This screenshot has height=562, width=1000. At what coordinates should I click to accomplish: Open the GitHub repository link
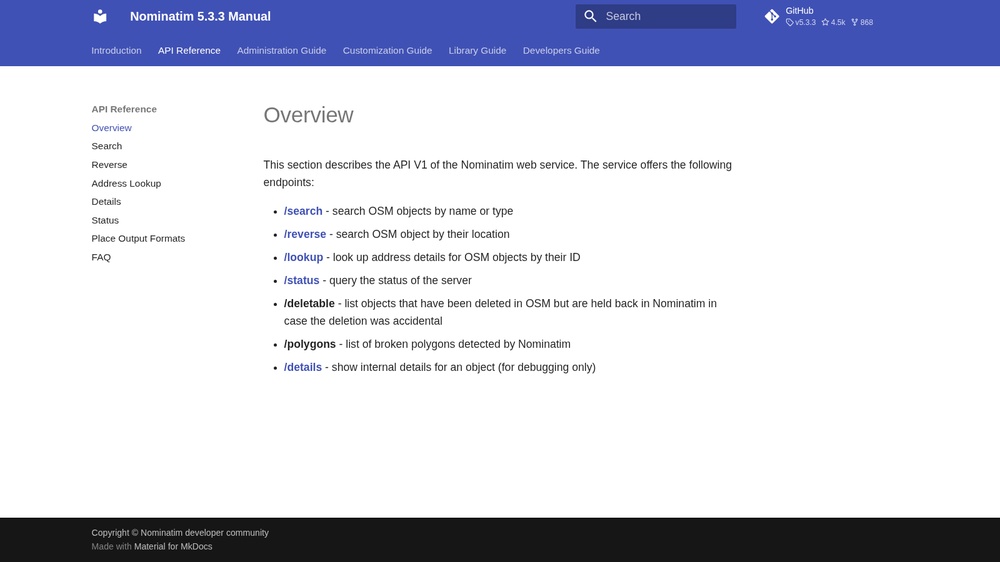click(x=819, y=17)
